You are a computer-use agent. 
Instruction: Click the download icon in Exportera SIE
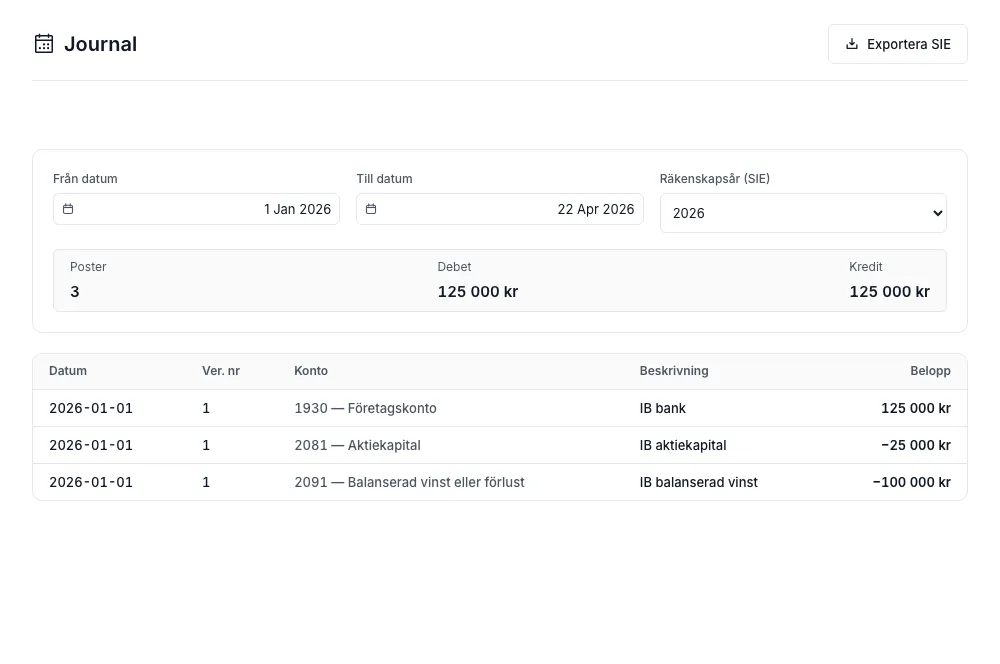pos(851,44)
